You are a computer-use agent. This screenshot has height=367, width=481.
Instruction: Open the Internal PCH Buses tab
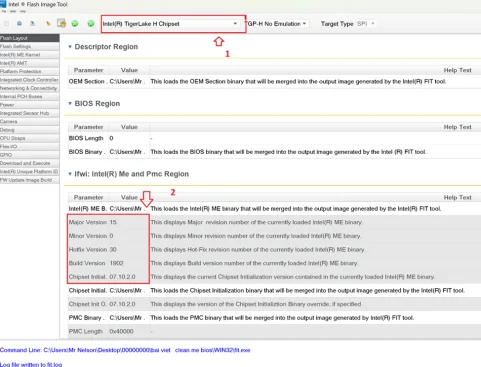[30, 96]
